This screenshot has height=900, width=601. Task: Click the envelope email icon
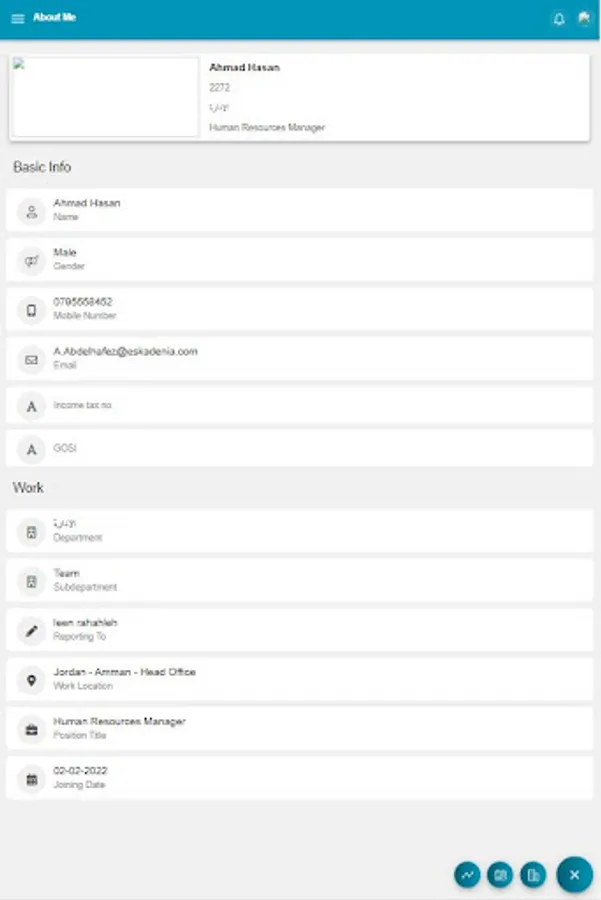(32, 359)
